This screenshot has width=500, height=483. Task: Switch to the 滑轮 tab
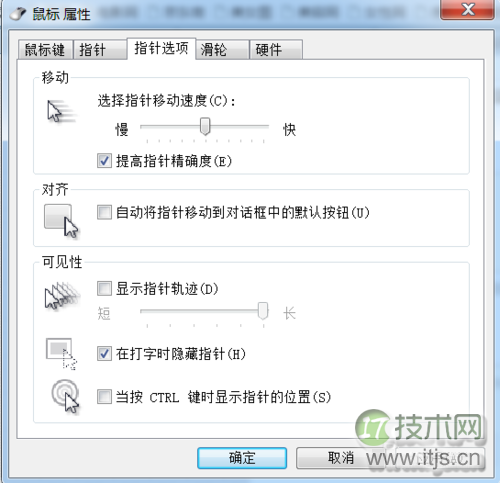click(222, 50)
